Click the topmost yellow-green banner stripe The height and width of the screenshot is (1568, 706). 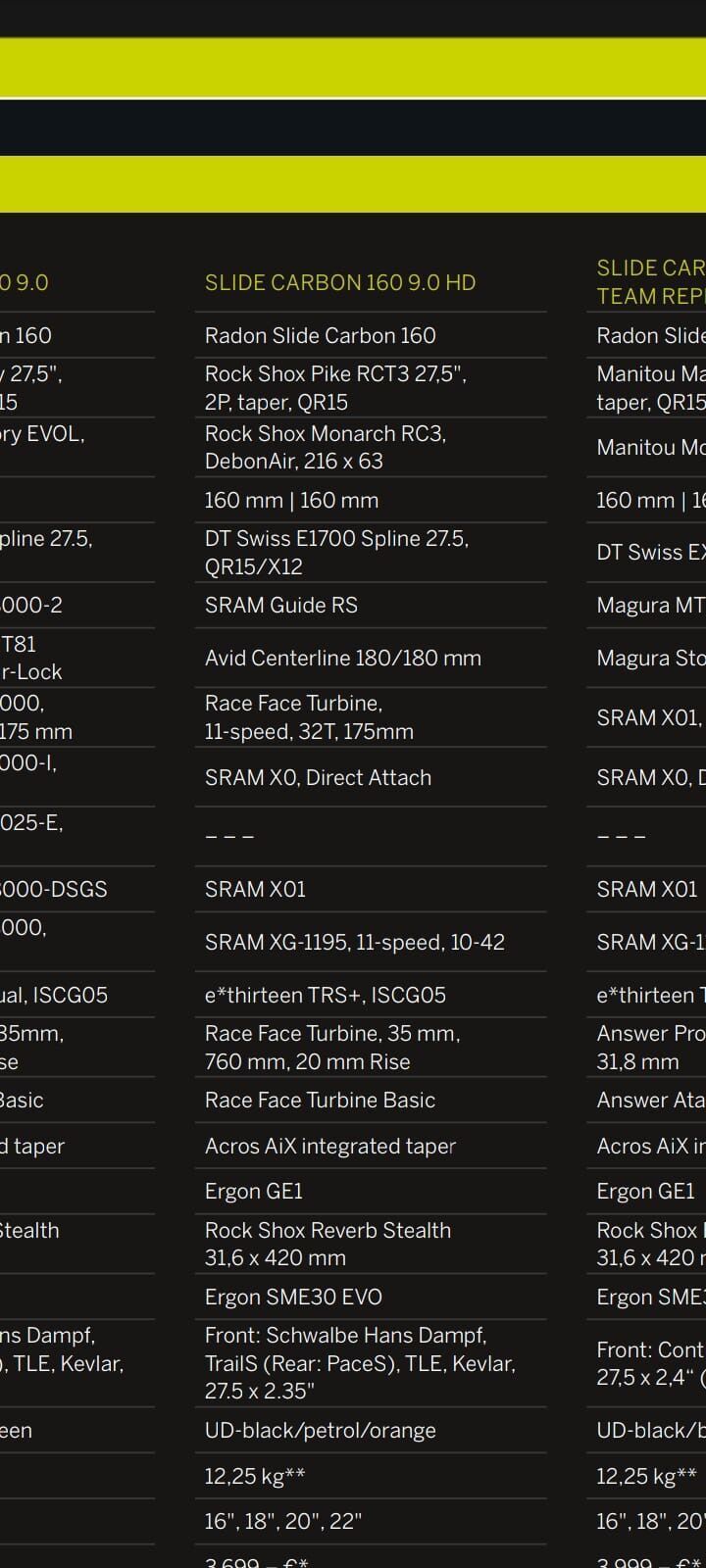click(353, 68)
